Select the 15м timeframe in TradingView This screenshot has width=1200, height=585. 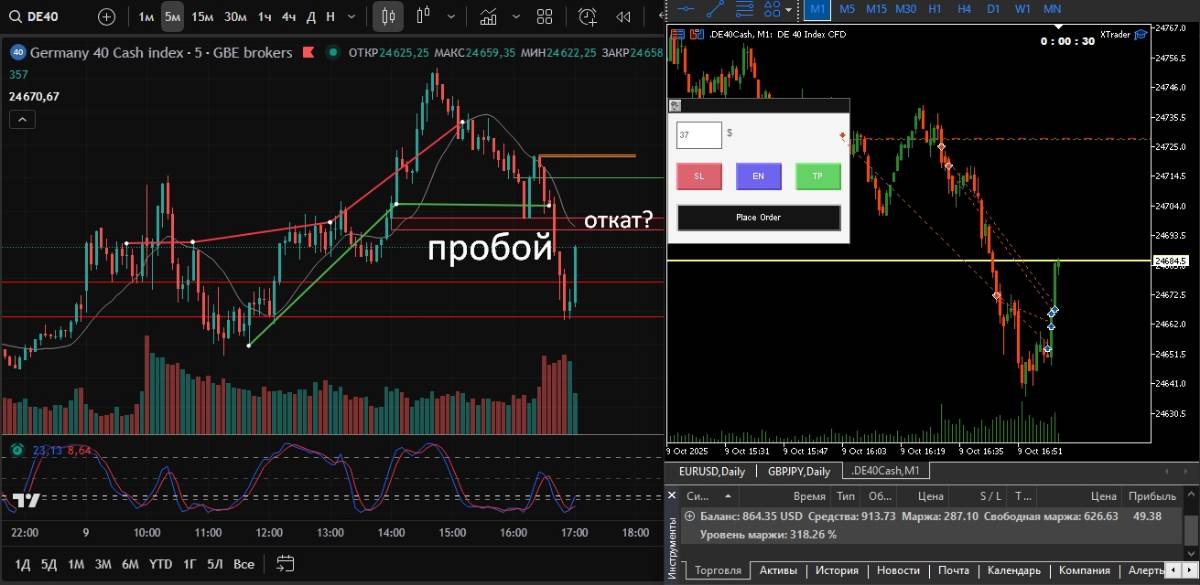[x=202, y=17]
